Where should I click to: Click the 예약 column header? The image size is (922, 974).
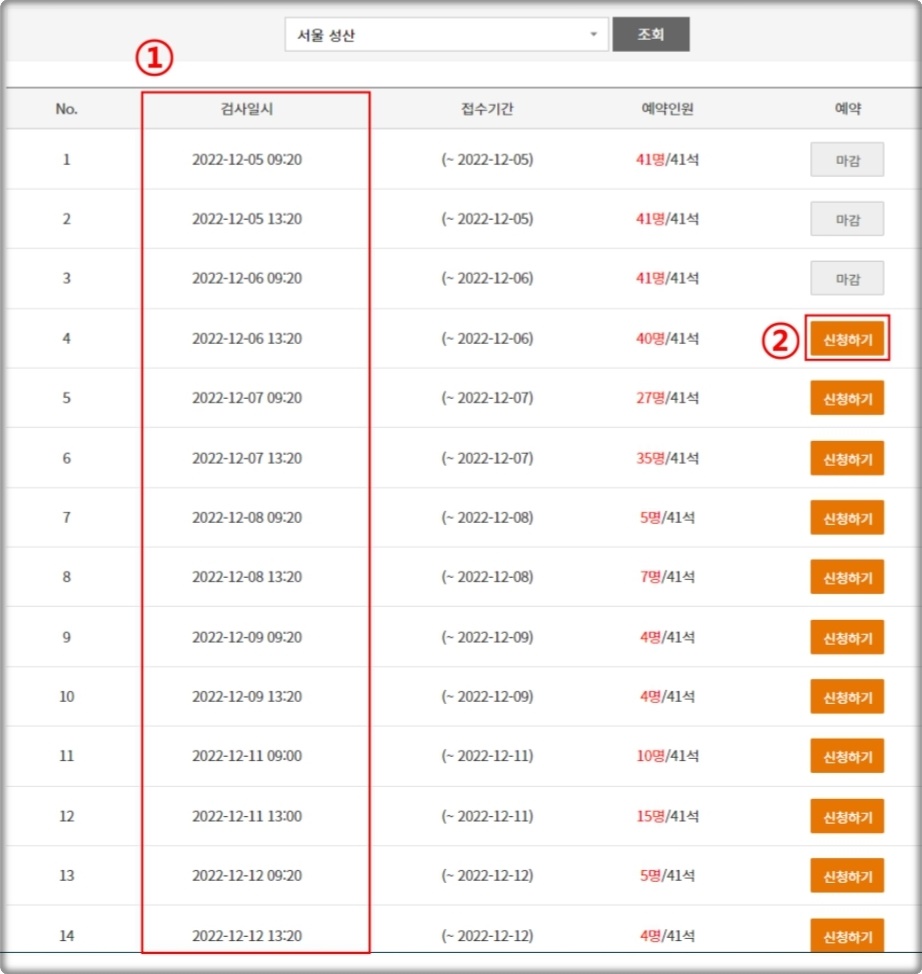847,109
